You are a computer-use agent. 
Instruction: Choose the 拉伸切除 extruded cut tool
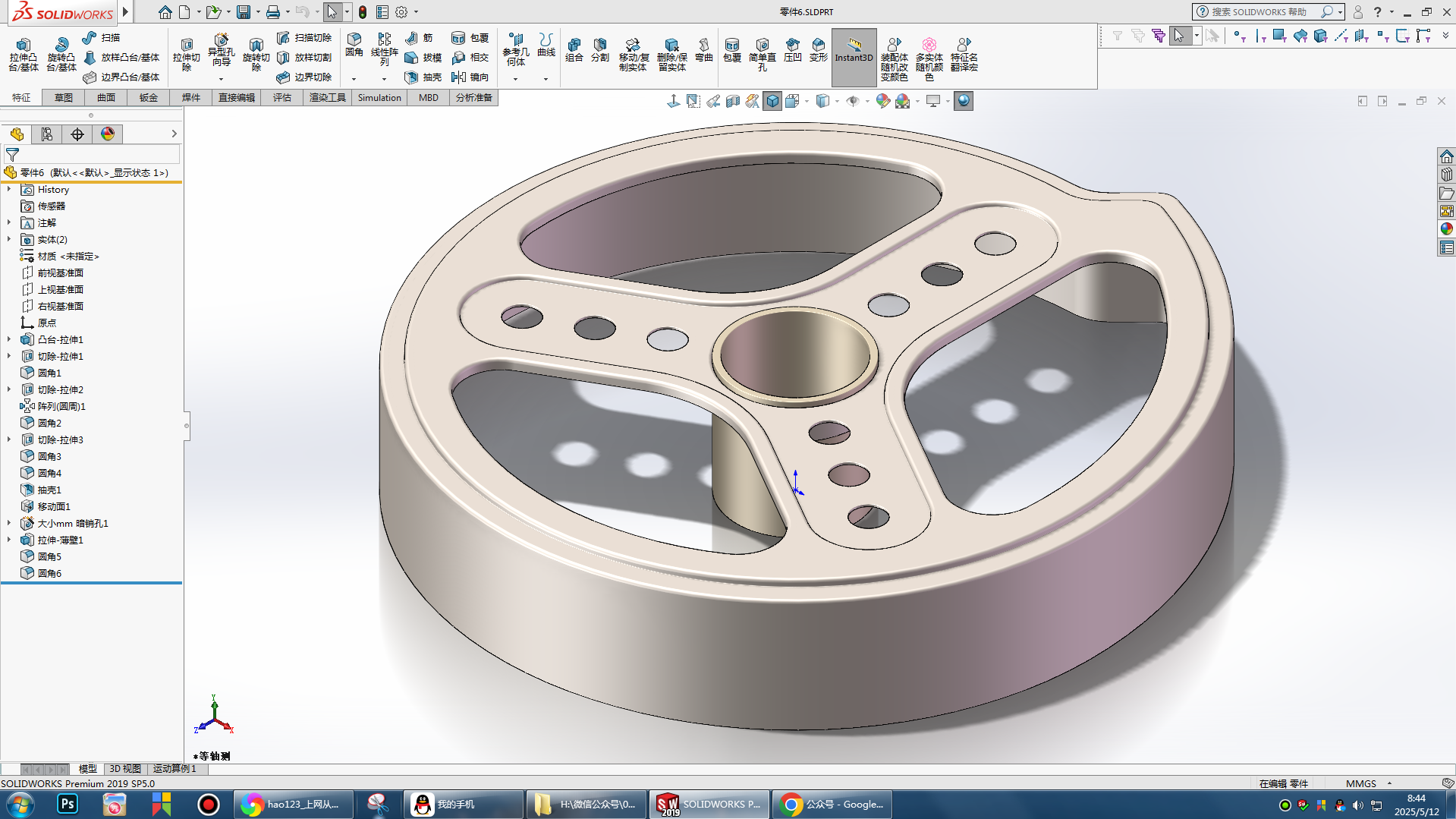coord(186,55)
